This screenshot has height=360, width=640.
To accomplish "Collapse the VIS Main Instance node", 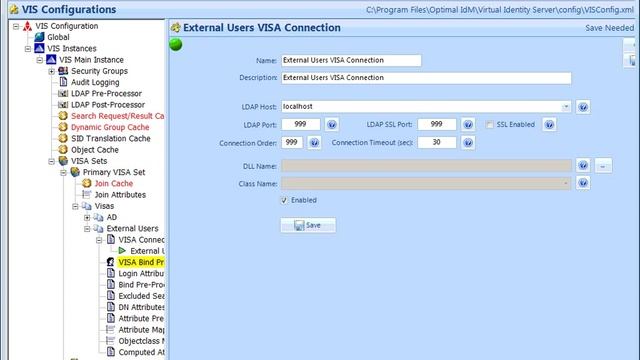I will 40,60.
